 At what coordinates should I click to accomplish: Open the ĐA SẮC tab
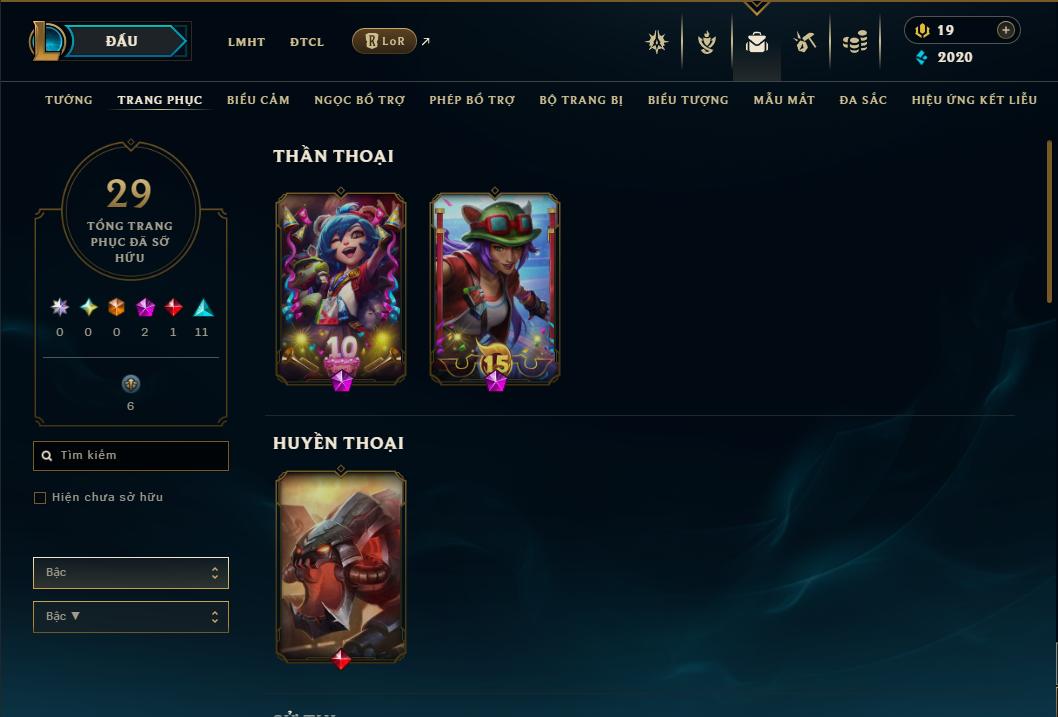pyautogui.click(x=863, y=100)
